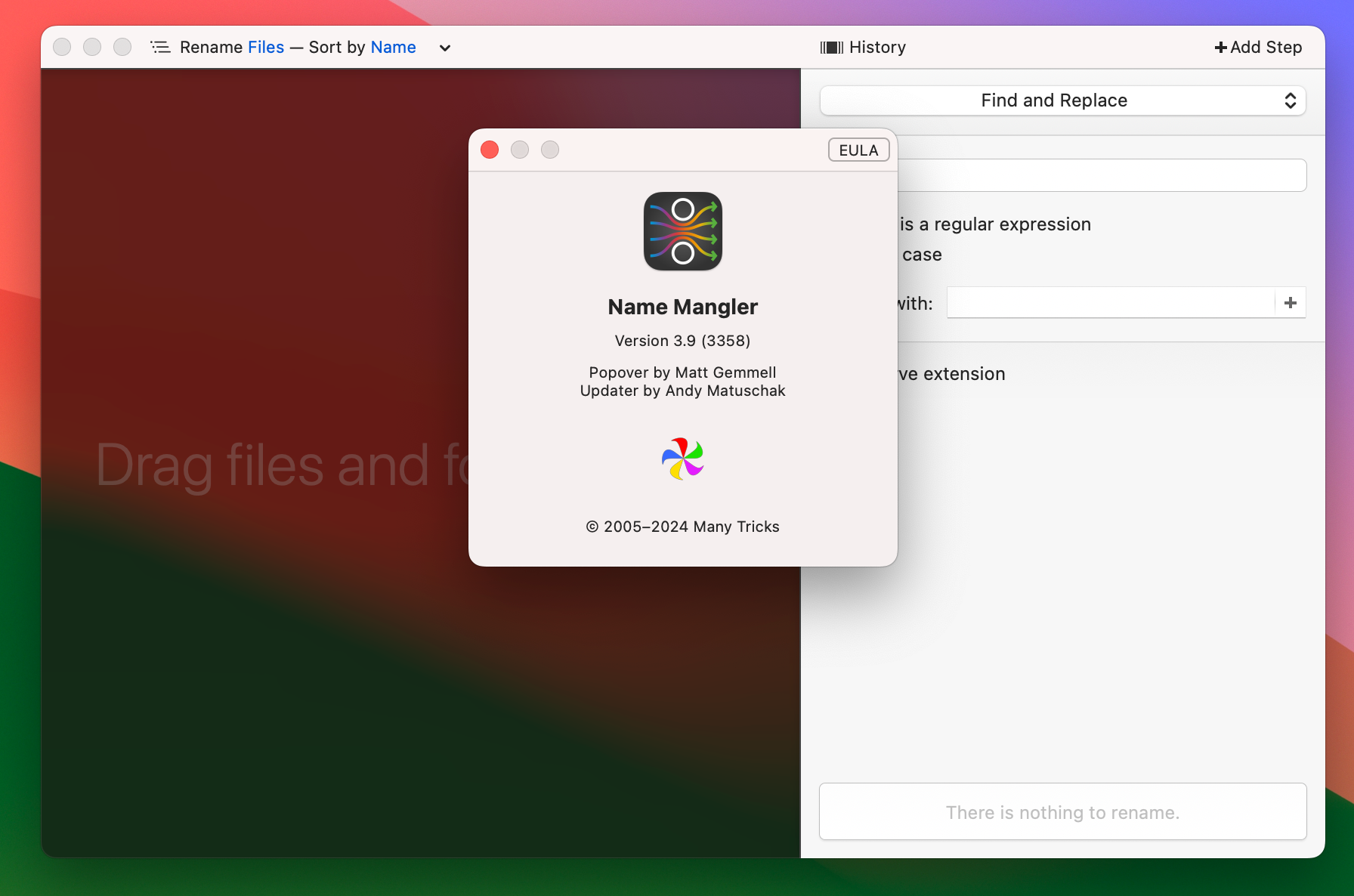
Task: Click the double-arrow icon on Find and Replace selector
Action: pos(1290,100)
